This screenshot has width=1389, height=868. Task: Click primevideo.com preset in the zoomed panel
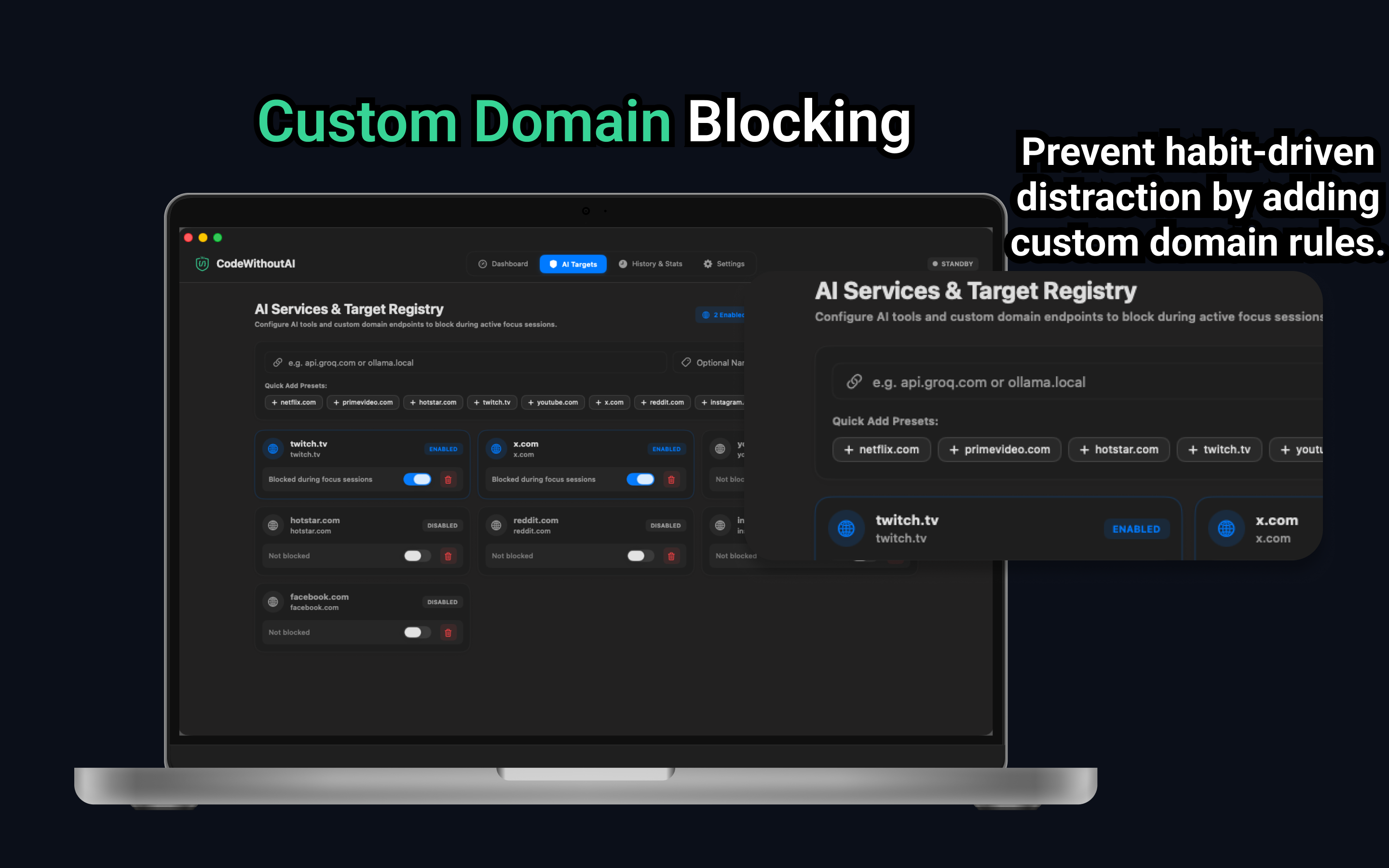tap(999, 449)
